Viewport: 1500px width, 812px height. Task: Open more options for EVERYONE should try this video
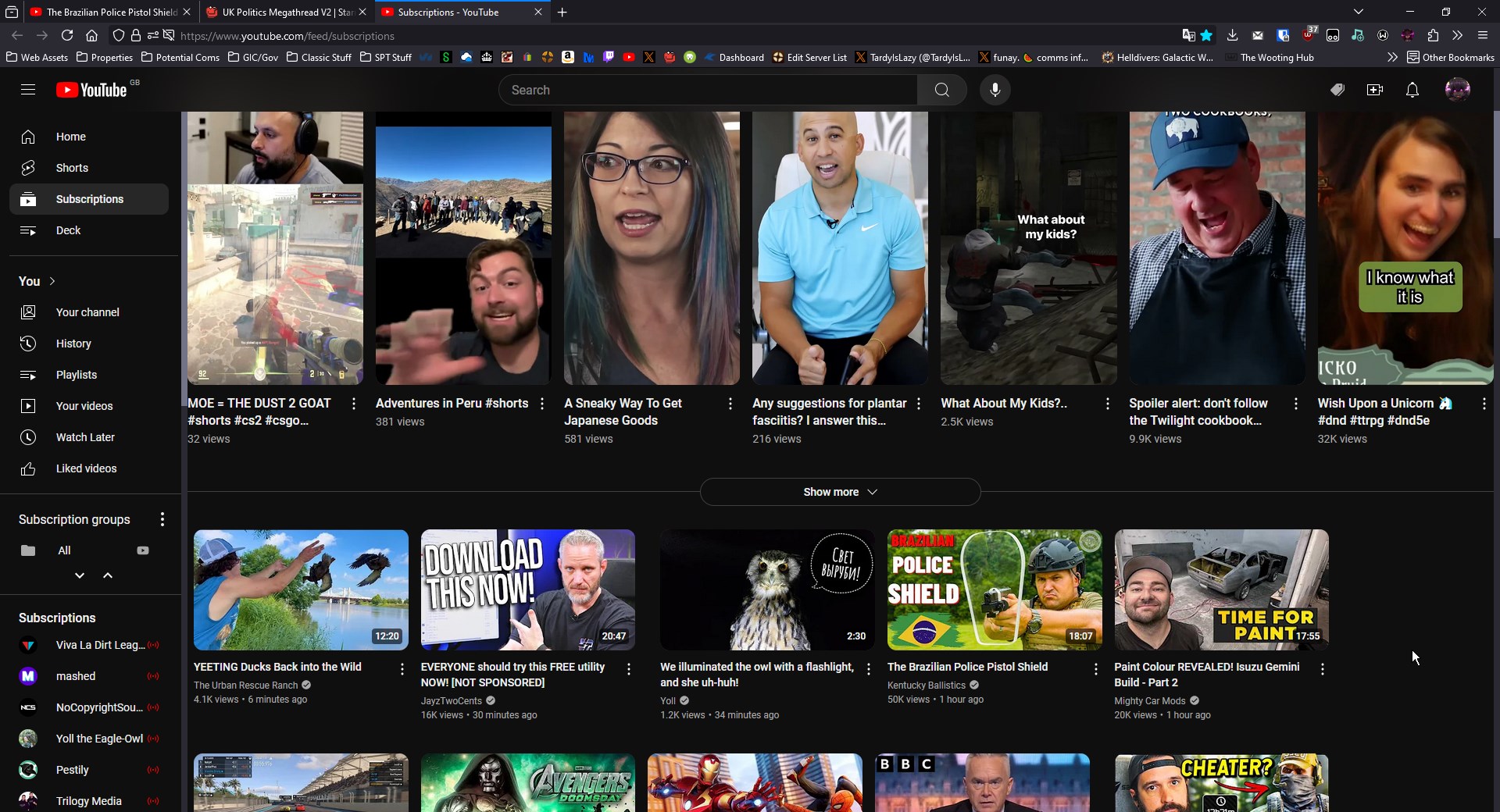point(629,669)
